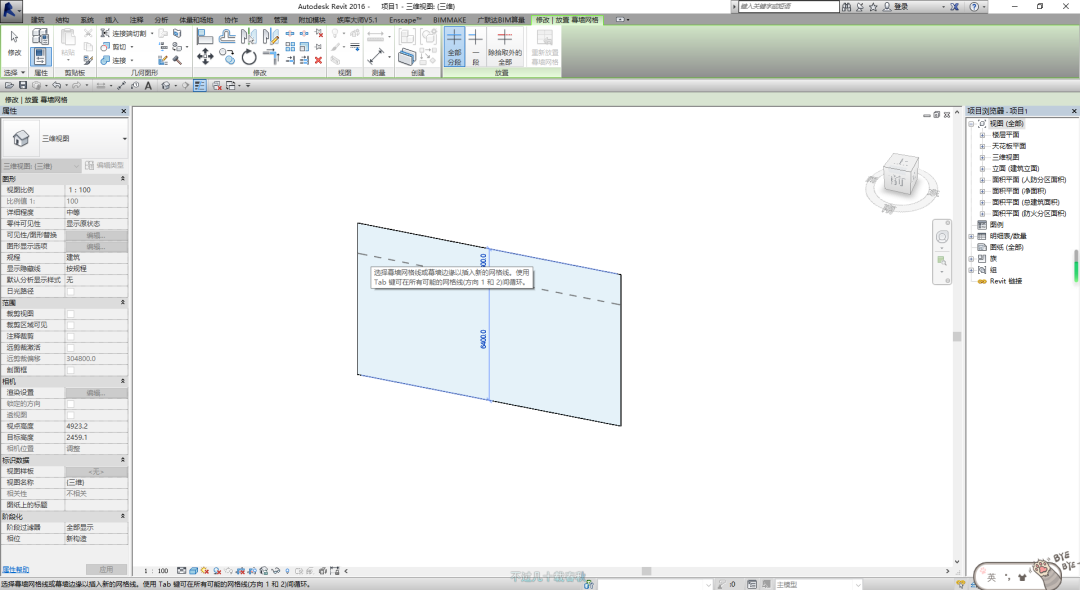Check the 剖面框 checkbox

coord(70,369)
